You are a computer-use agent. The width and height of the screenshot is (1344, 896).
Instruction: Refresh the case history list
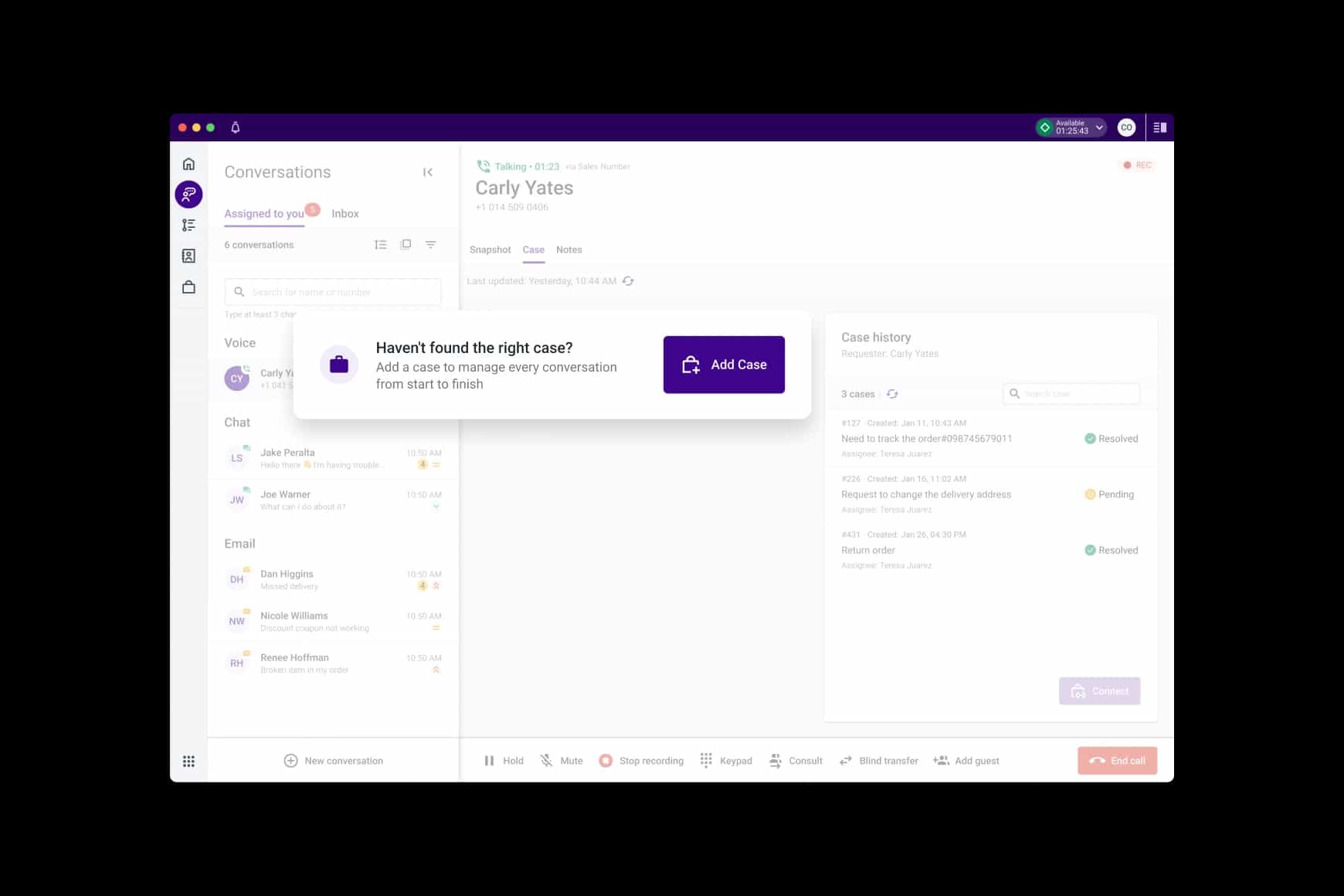pyautogui.click(x=892, y=394)
